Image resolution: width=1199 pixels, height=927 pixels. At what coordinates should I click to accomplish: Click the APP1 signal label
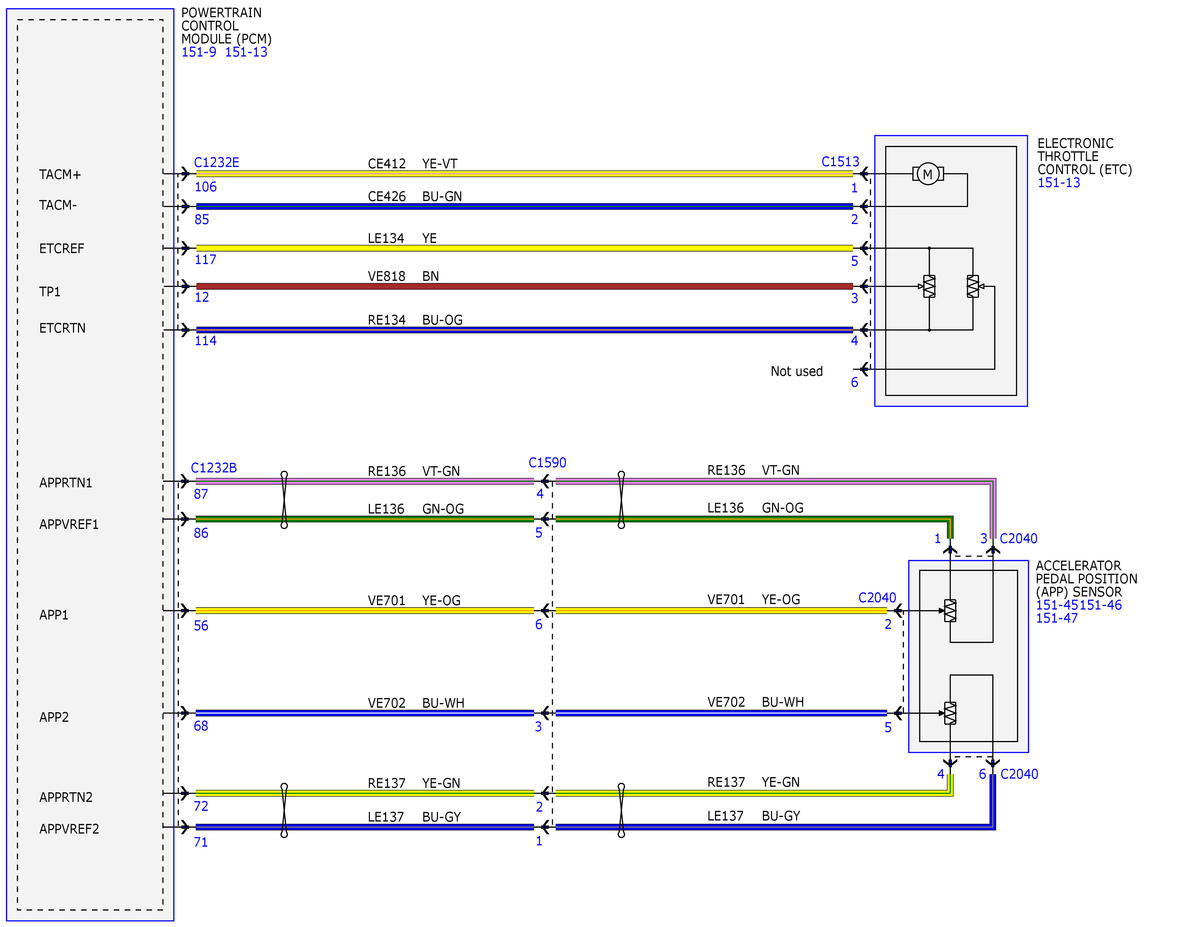tap(54, 614)
